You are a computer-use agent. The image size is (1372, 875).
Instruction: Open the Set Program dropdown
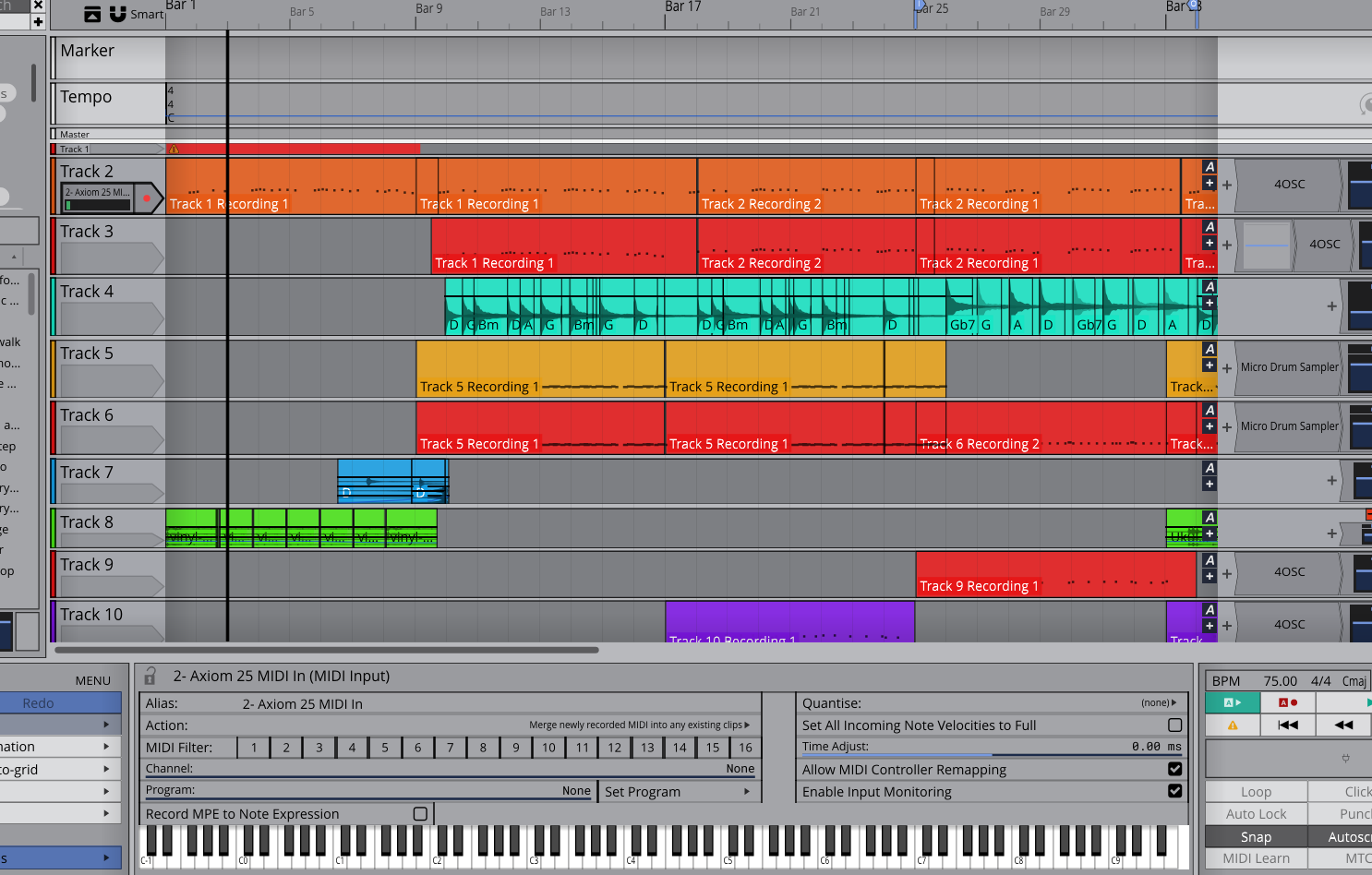click(679, 792)
